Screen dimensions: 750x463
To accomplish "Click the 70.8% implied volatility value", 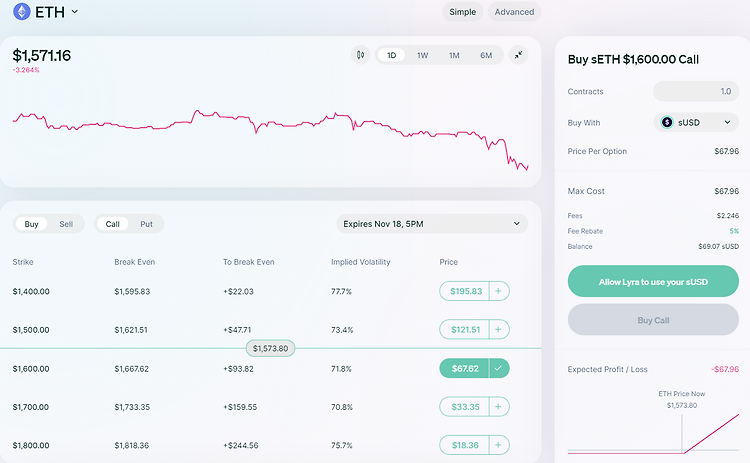I will pyautogui.click(x=342, y=407).
